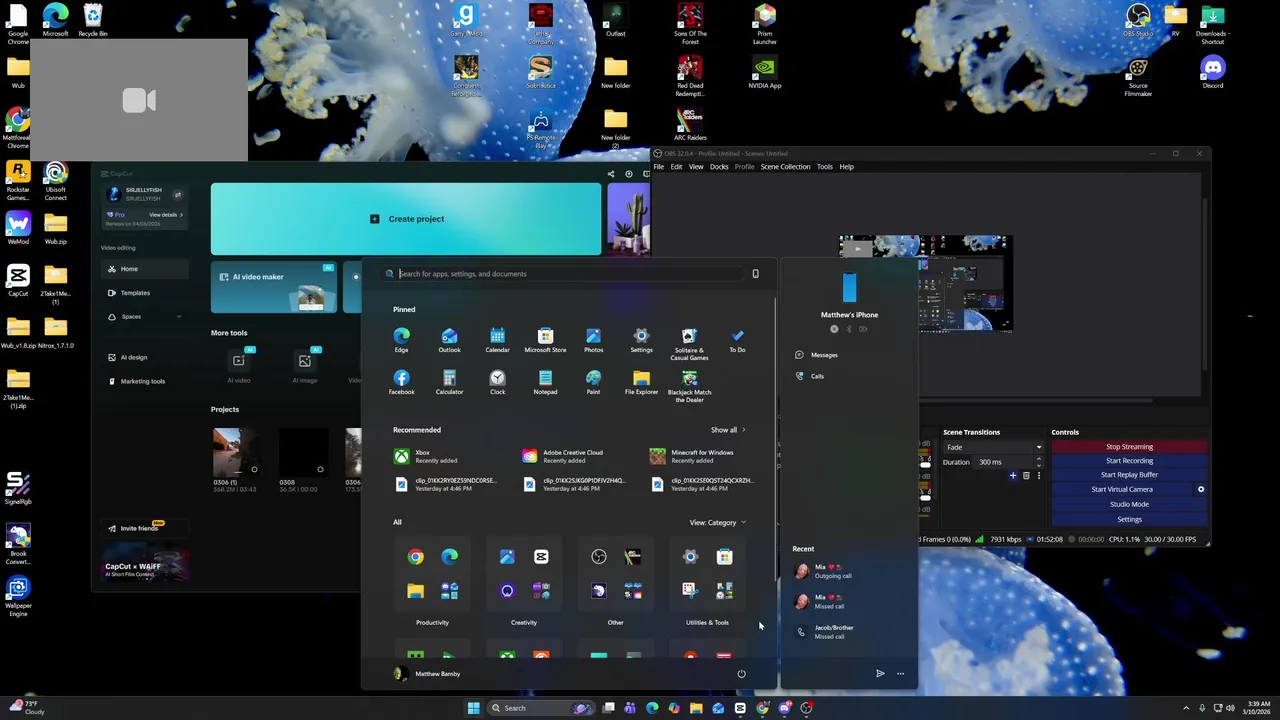Open pinned Settings app
The height and width of the screenshot is (720, 1280).
click(x=641, y=340)
